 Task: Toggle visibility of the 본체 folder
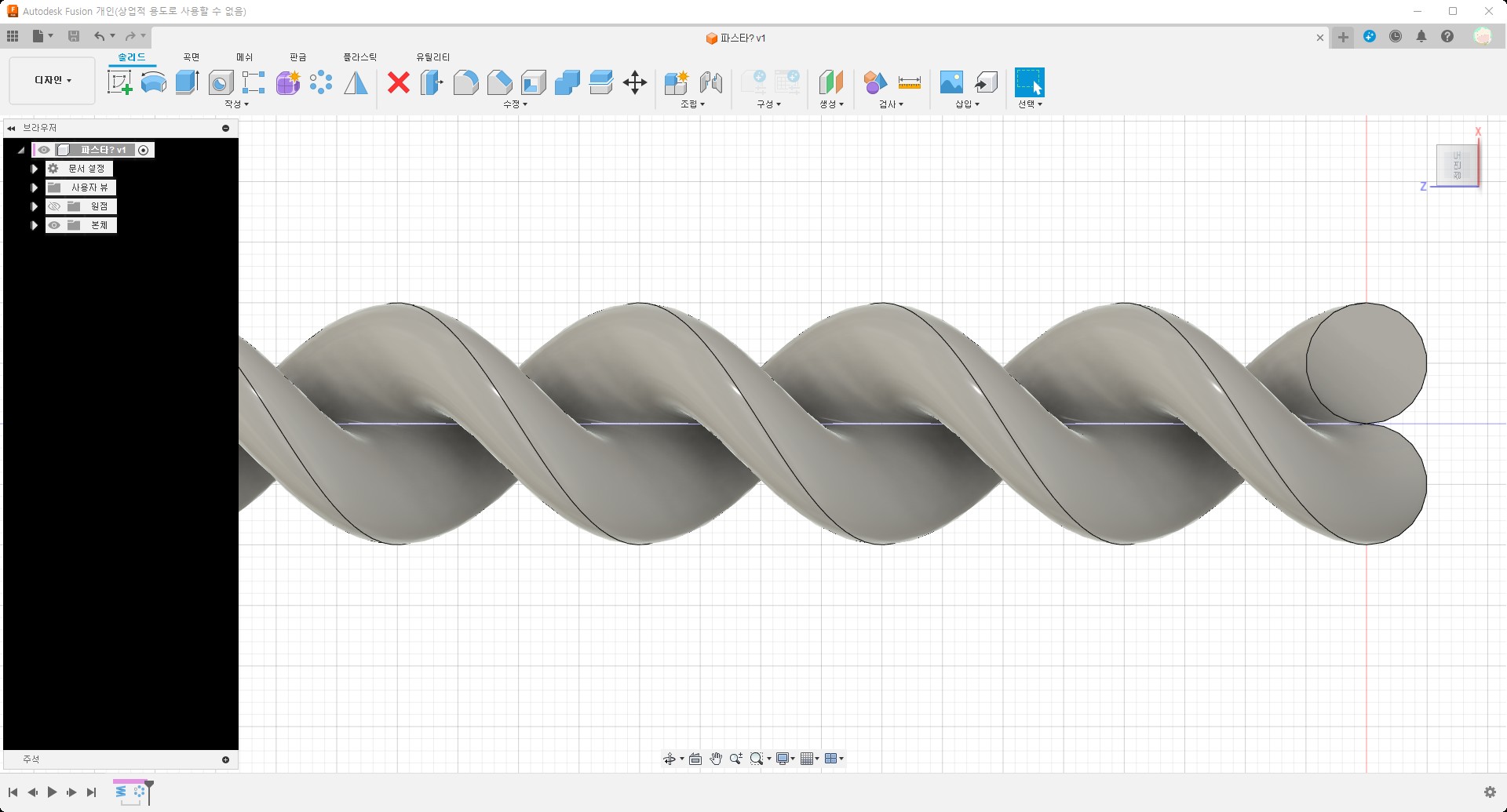(54, 225)
